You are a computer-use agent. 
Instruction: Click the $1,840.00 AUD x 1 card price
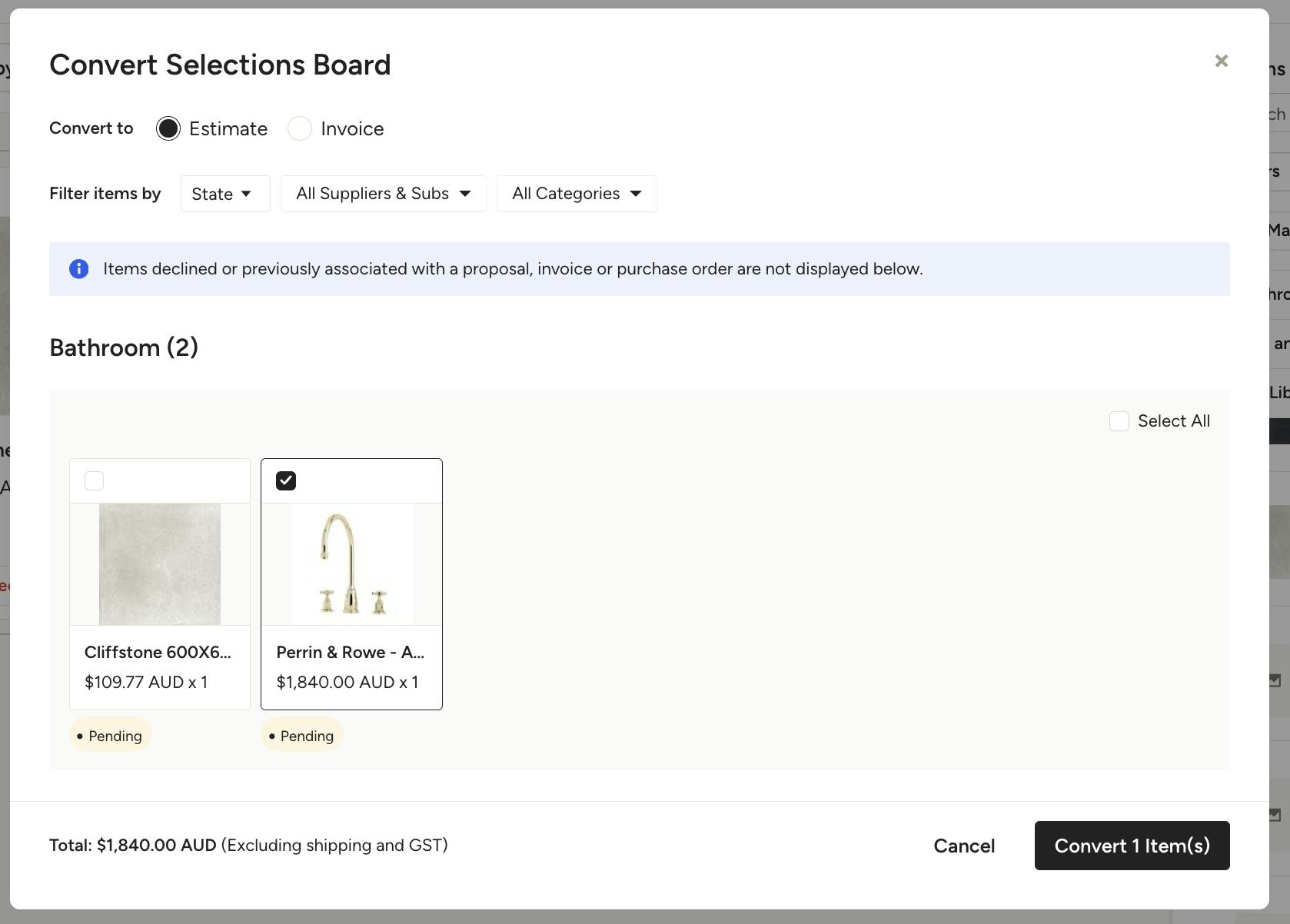pos(347,683)
